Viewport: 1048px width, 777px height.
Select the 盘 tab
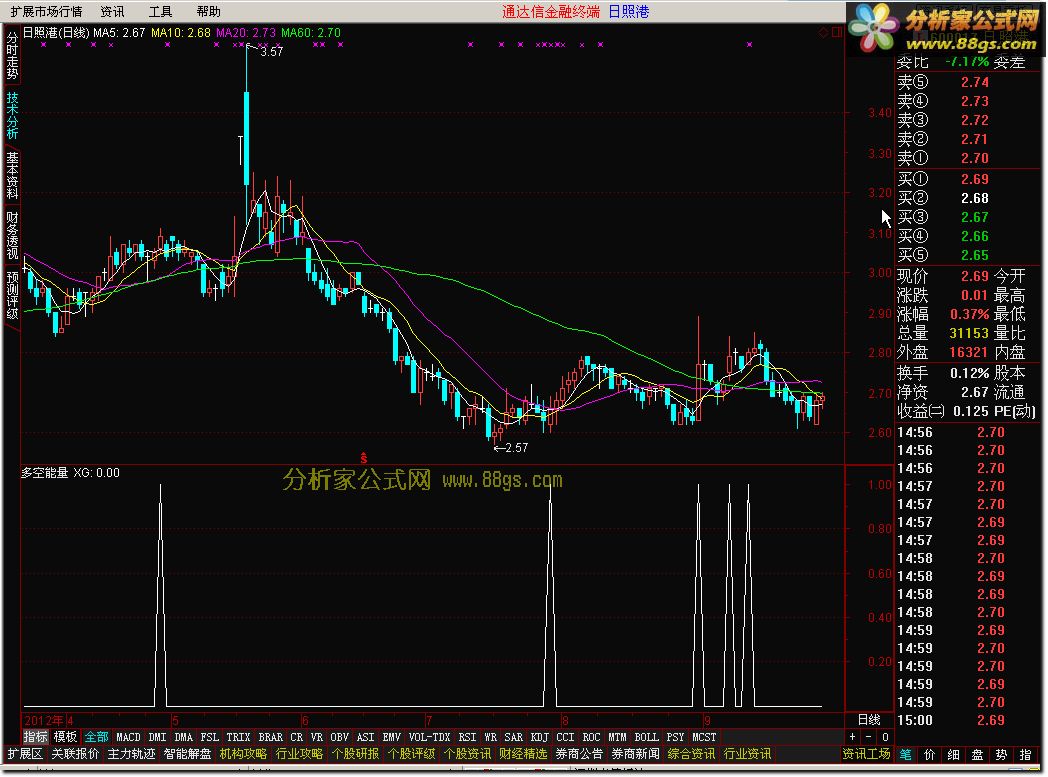(977, 754)
